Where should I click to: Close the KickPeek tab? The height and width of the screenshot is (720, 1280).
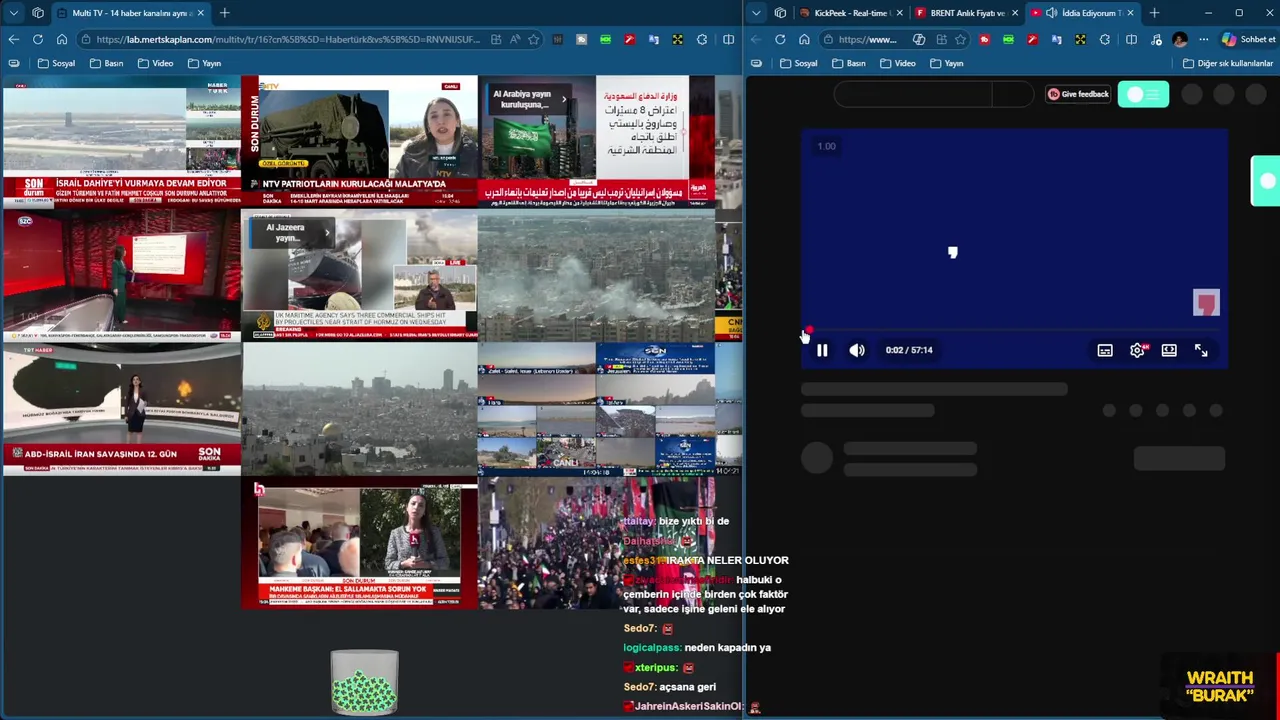click(899, 13)
